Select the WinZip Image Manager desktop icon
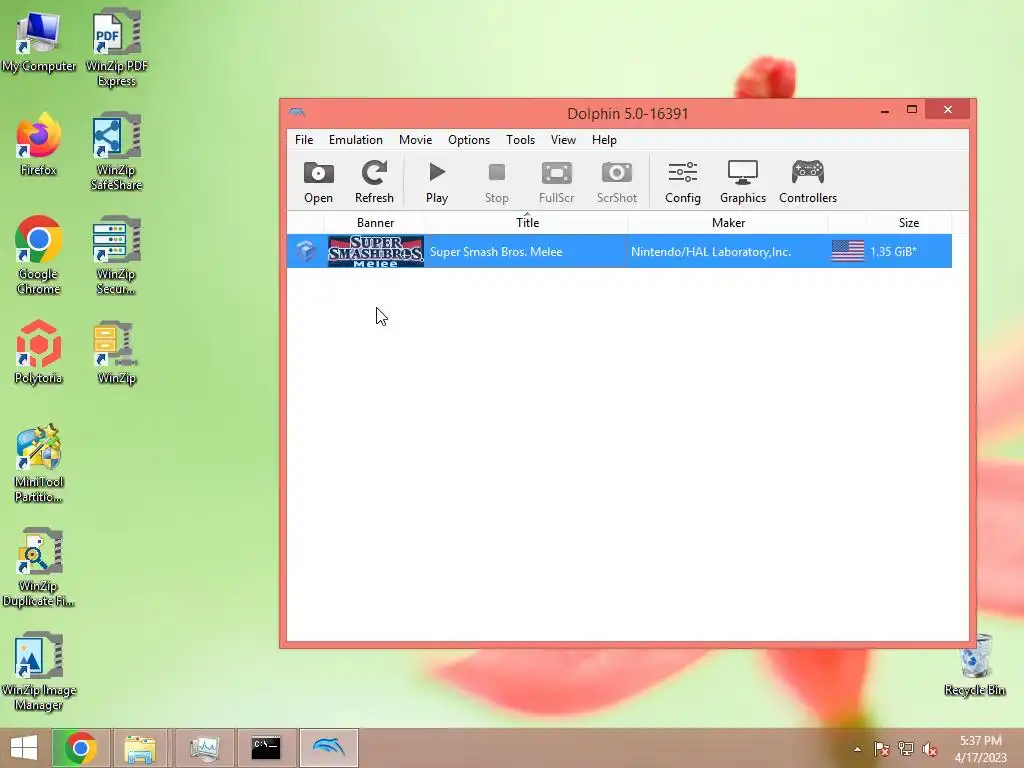 (x=39, y=671)
